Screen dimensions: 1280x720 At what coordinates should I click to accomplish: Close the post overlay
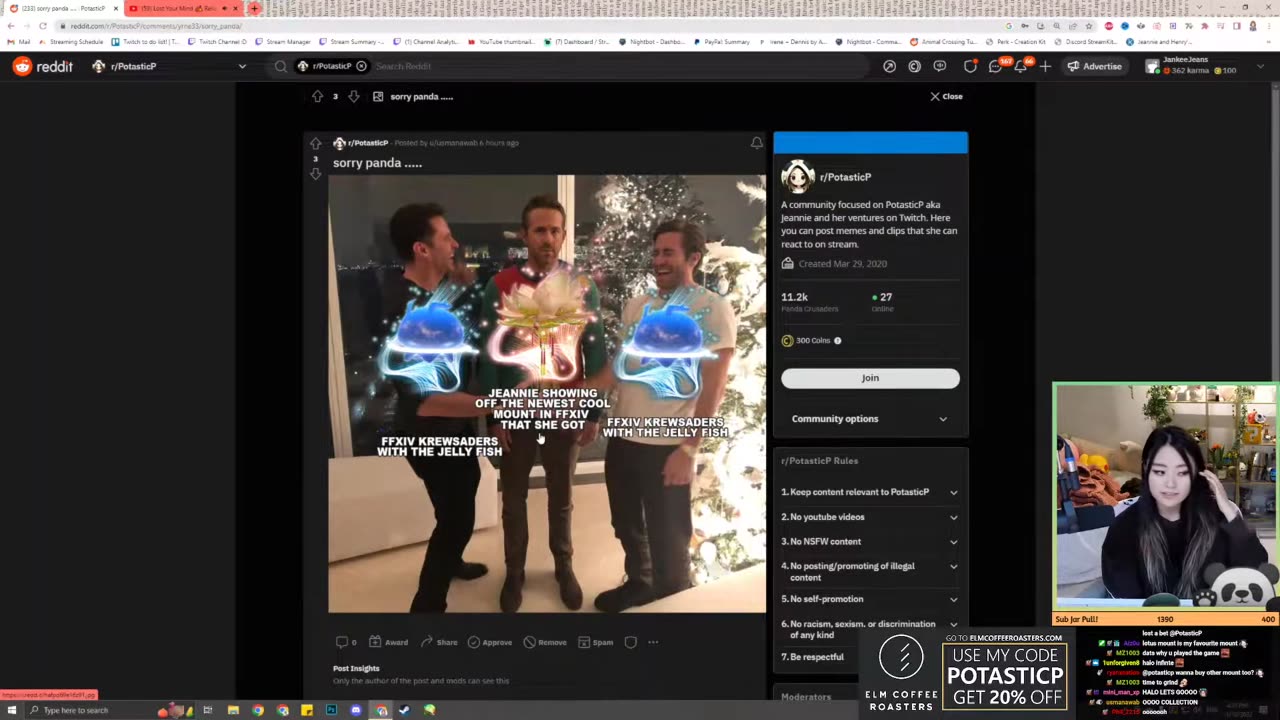coord(946,96)
